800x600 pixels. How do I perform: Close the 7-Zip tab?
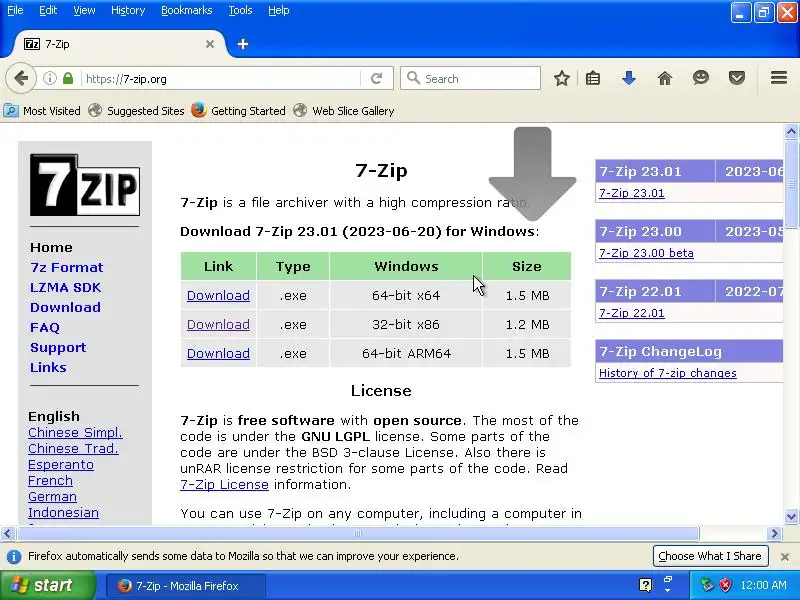pyautogui.click(x=210, y=44)
